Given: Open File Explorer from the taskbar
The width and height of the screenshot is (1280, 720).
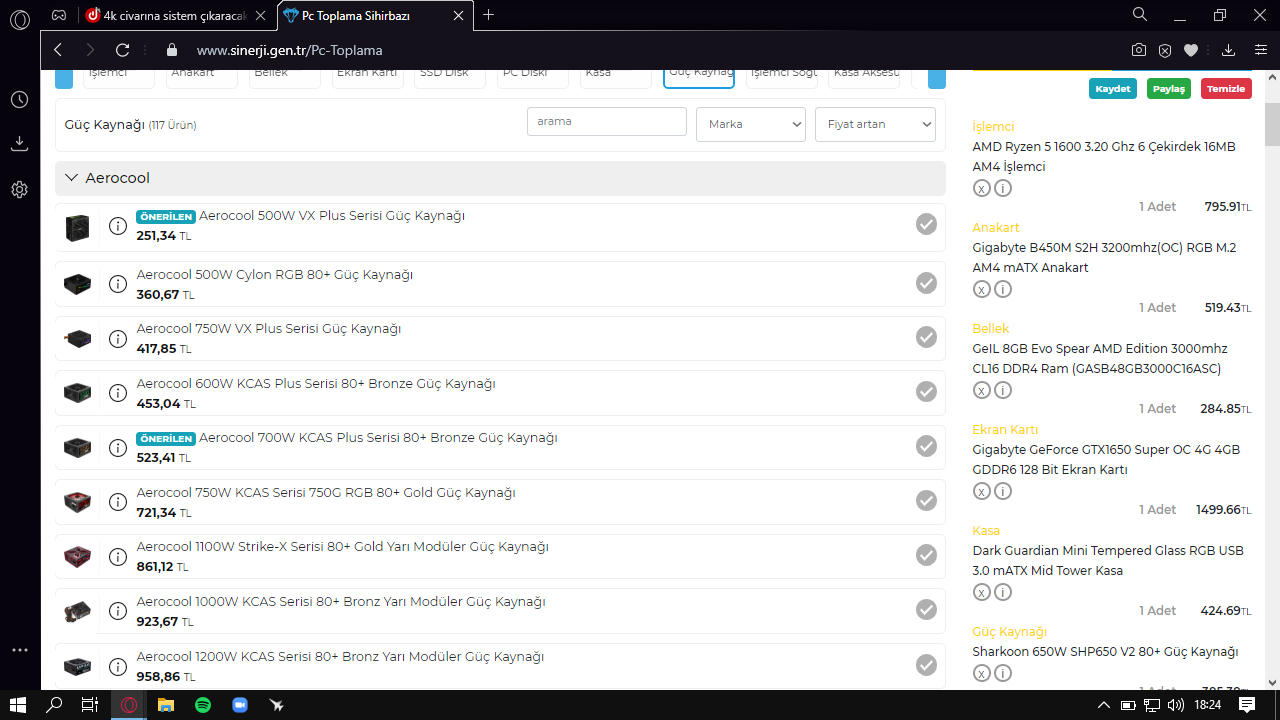Looking at the screenshot, I should [x=165, y=705].
